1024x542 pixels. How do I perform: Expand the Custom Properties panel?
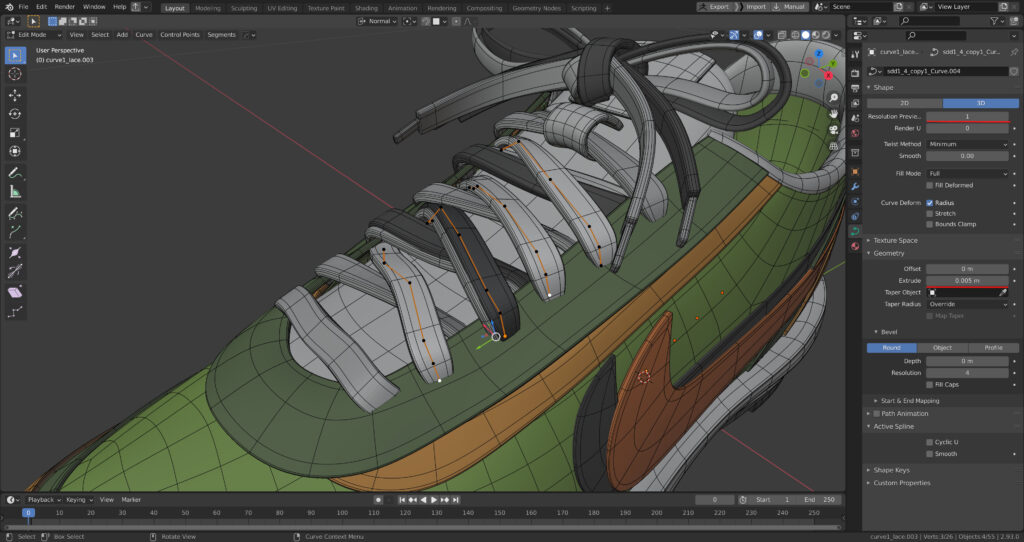tap(902, 483)
